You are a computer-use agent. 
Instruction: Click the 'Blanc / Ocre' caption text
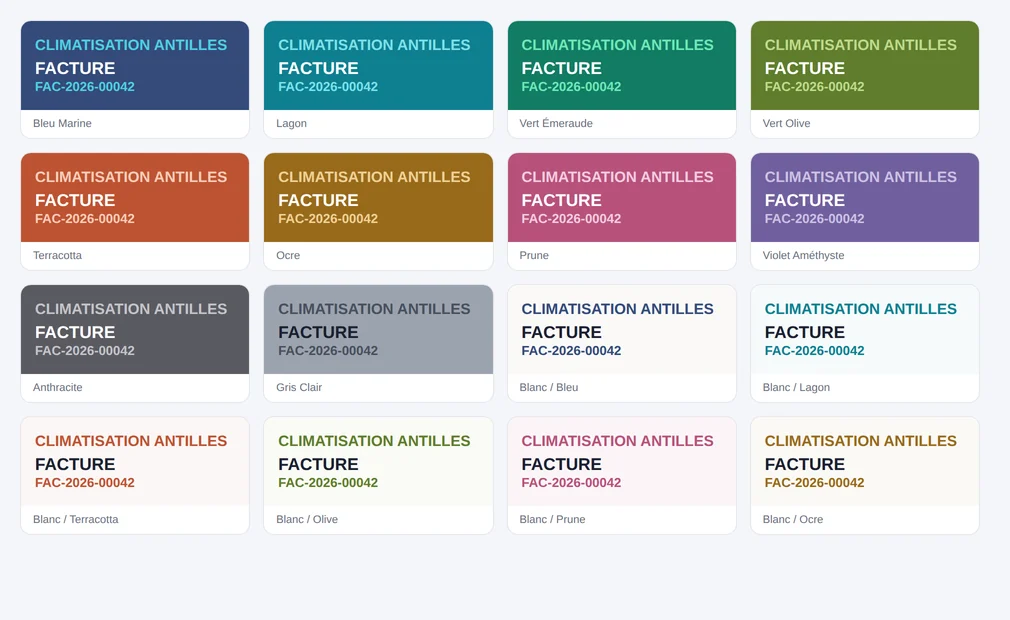click(x=793, y=520)
